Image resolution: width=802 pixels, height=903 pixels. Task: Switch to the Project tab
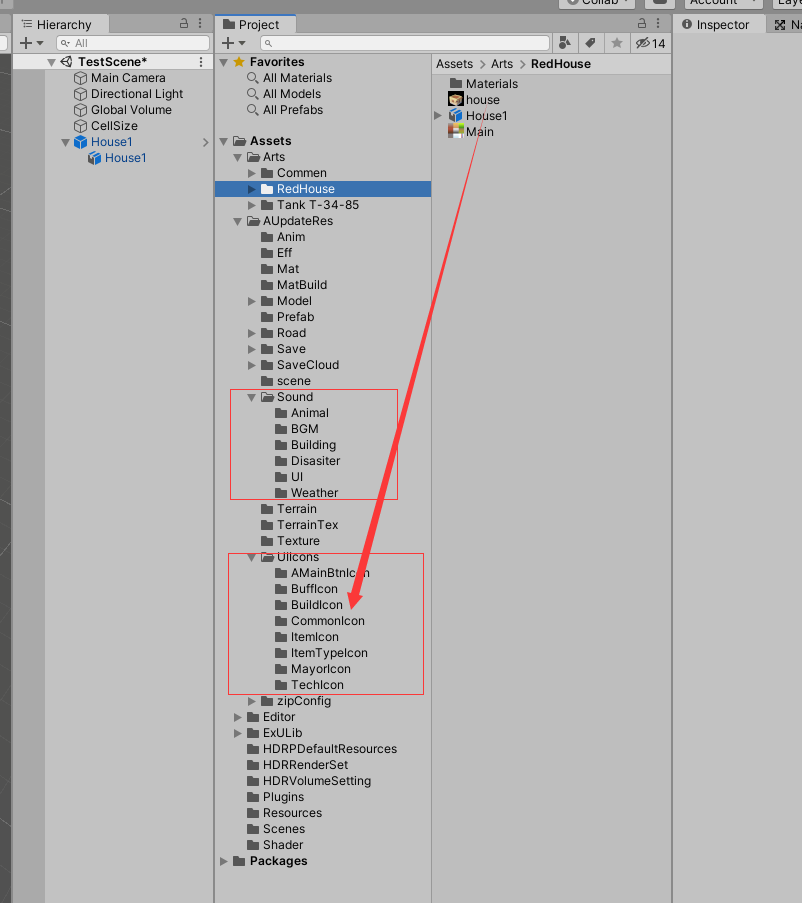(256, 24)
